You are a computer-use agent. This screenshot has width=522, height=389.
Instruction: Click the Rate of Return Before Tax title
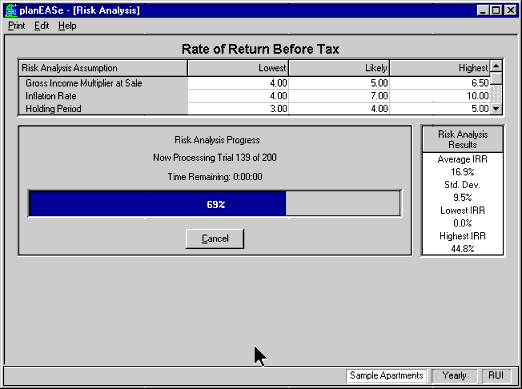click(x=260, y=49)
